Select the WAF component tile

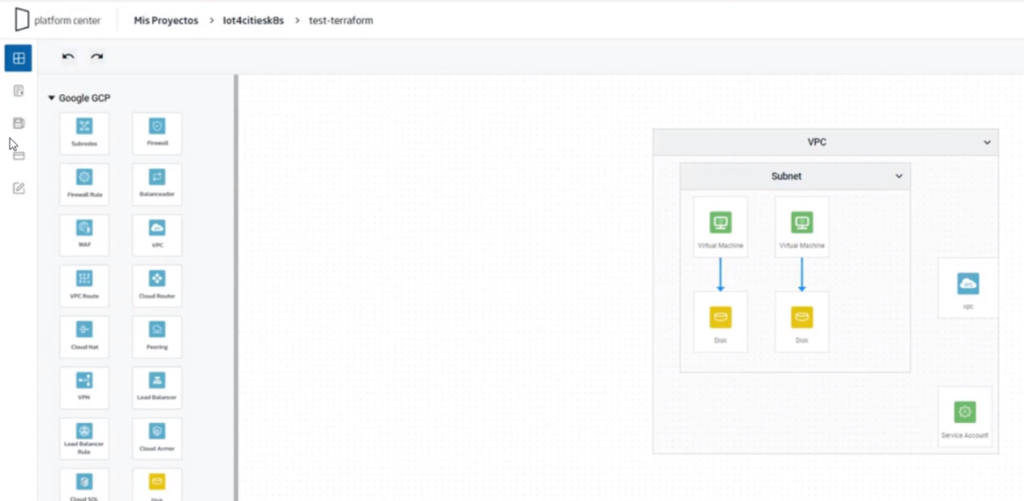click(x=84, y=235)
